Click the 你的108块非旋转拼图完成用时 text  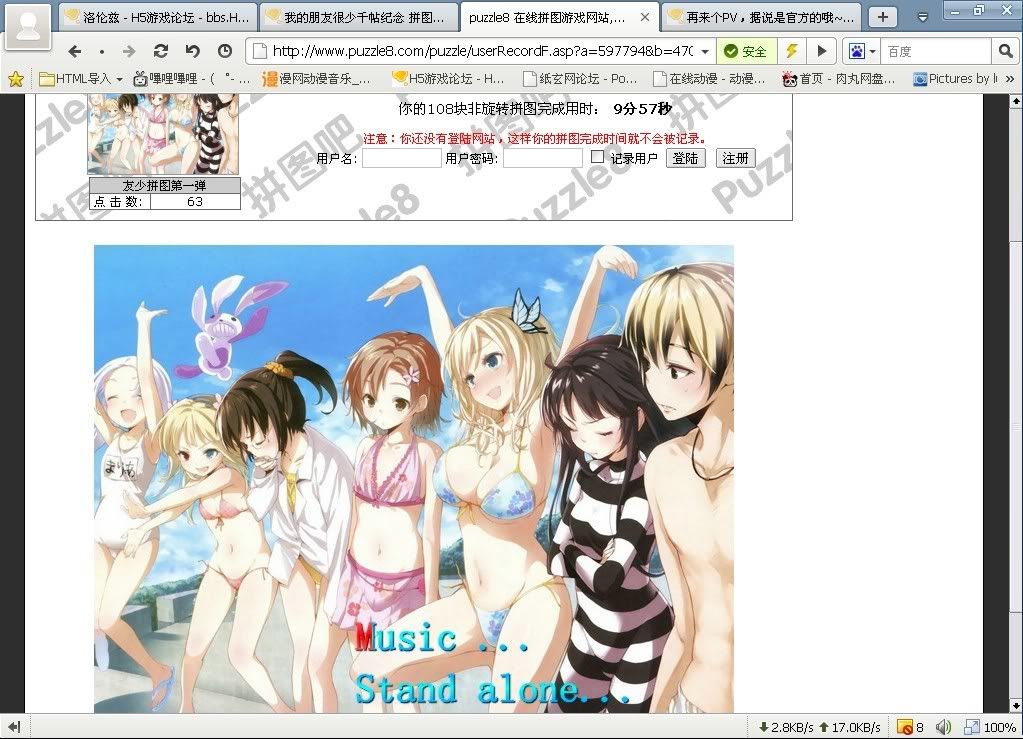click(498, 109)
